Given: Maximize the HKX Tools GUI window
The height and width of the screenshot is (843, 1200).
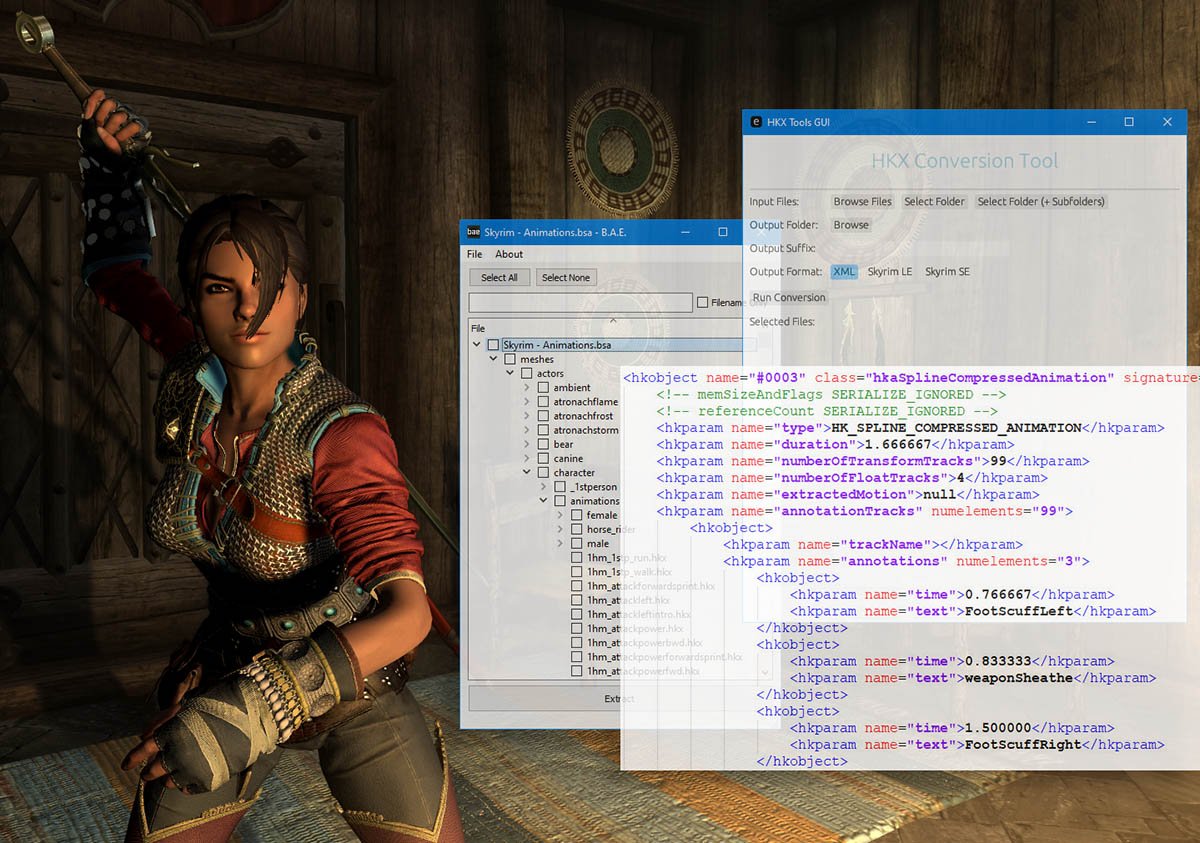Looking at the screenshot, I should pos(1129,122).
